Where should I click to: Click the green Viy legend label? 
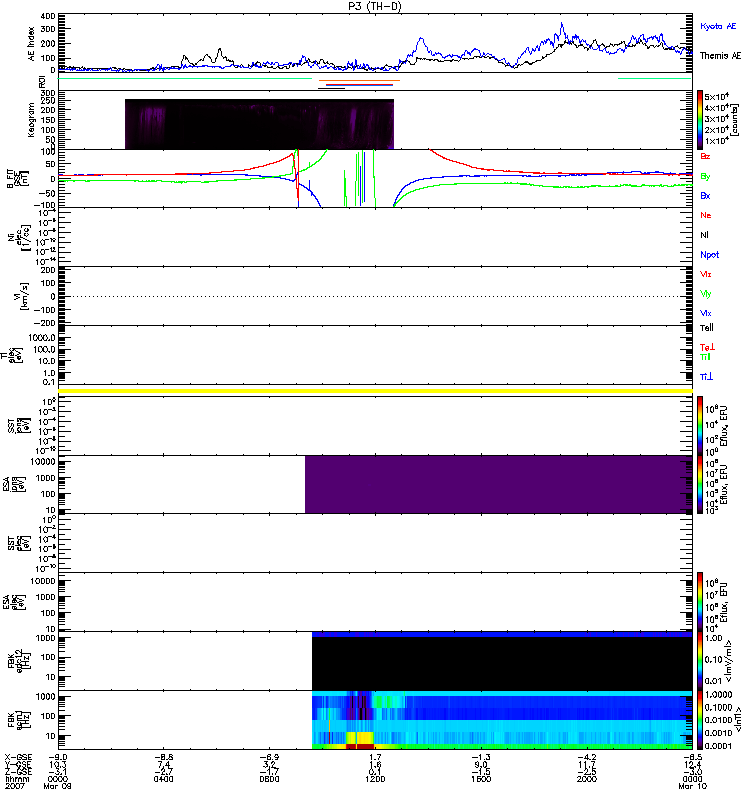[x=706, y=294]
